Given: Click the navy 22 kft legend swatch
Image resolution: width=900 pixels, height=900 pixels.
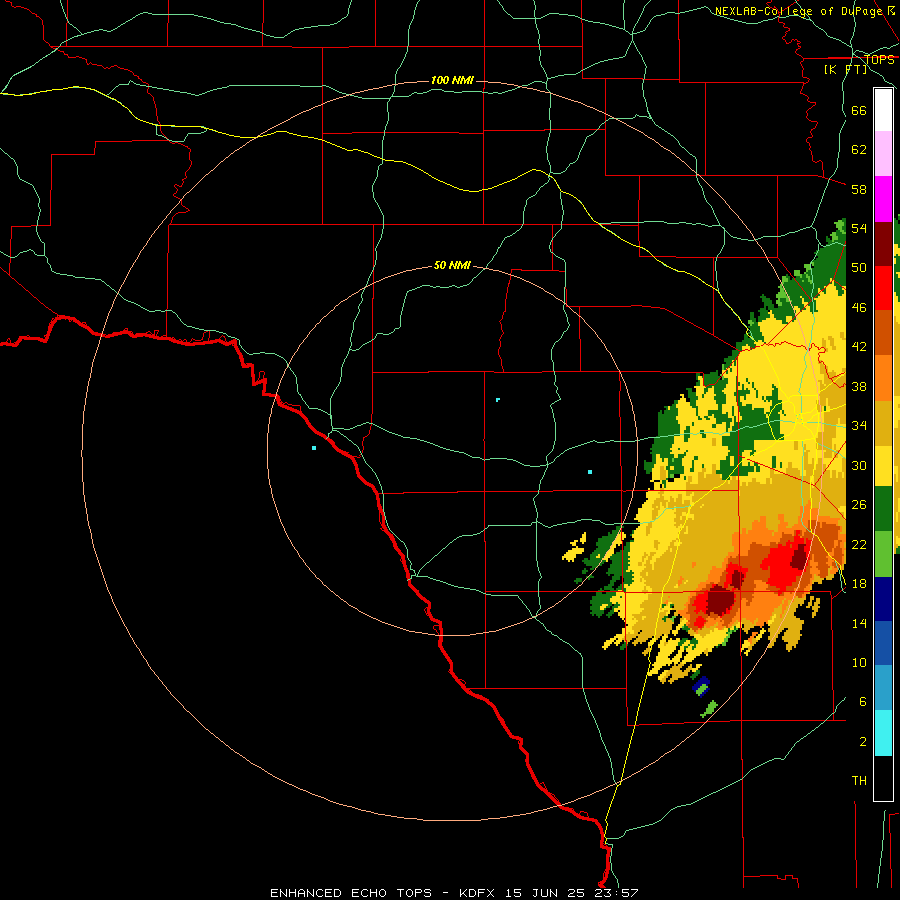Looking at the screenshot, I should (883, 599).
